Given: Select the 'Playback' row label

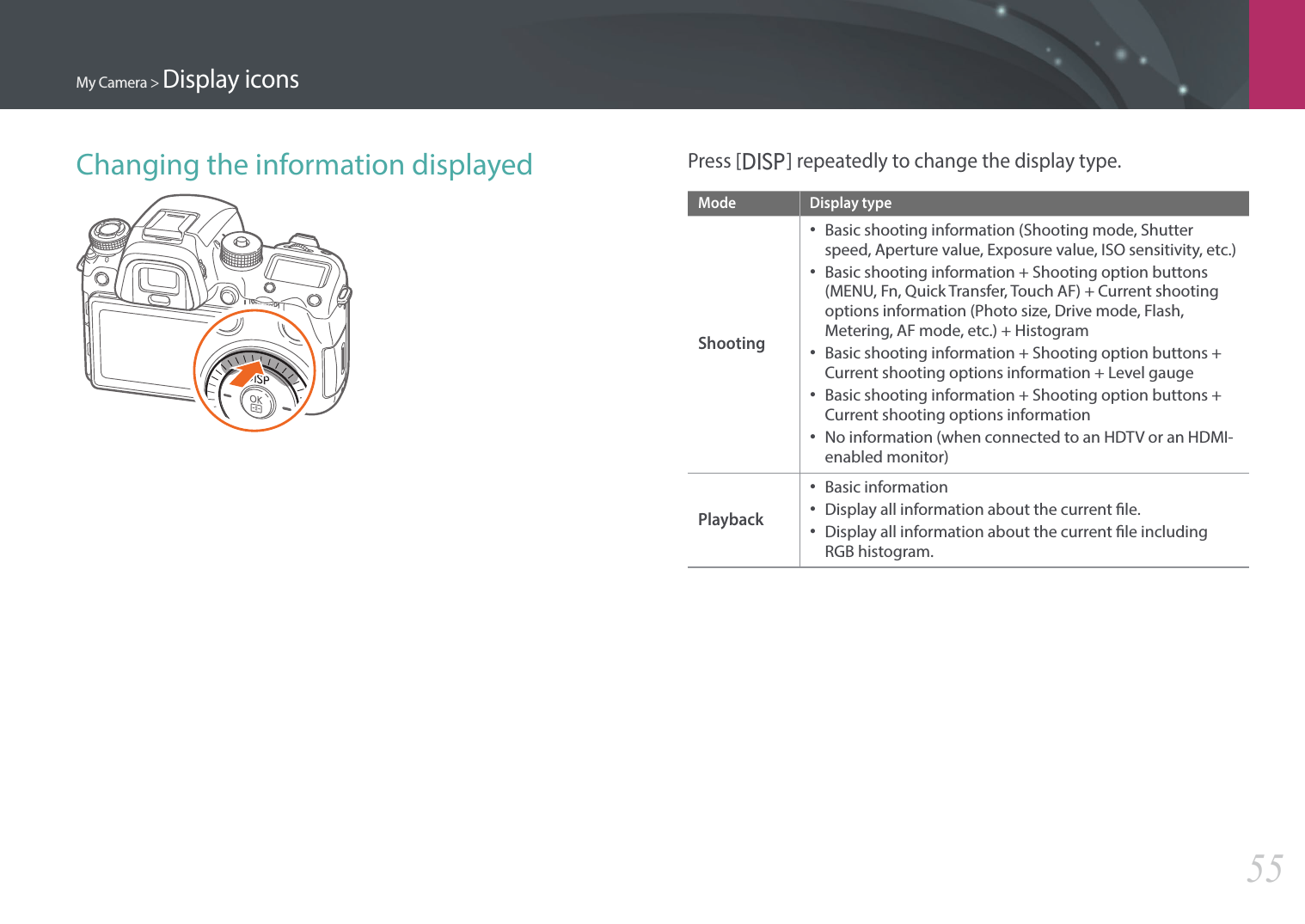Looking at the screenshot, I should 730,519.
